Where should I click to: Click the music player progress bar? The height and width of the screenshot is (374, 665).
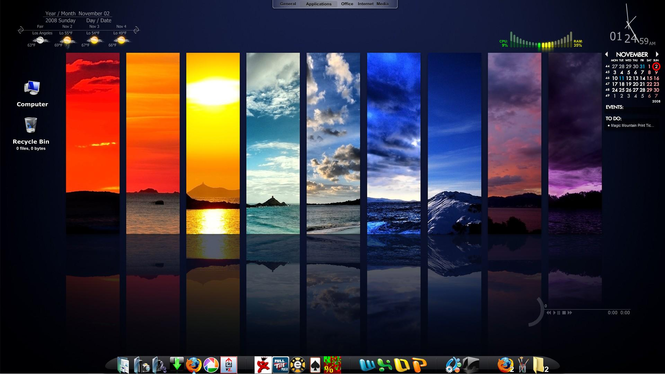[x=587, y=310]
